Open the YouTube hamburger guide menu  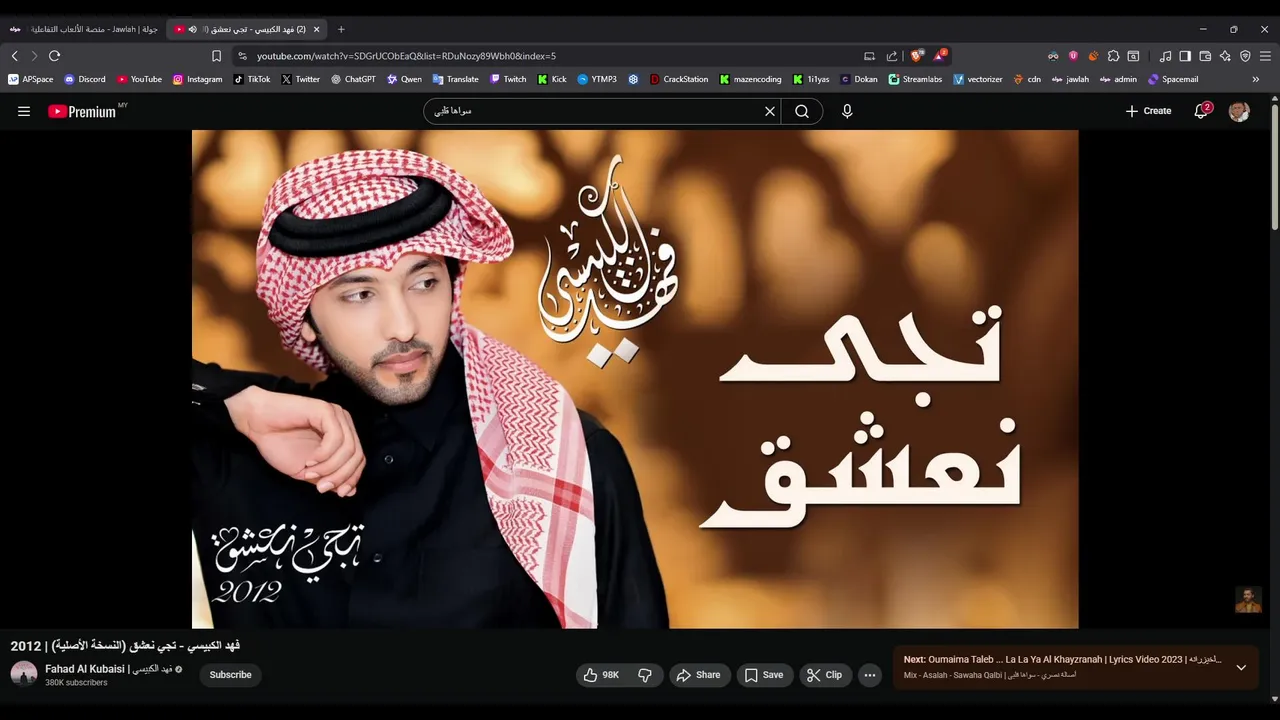[24, 111]
